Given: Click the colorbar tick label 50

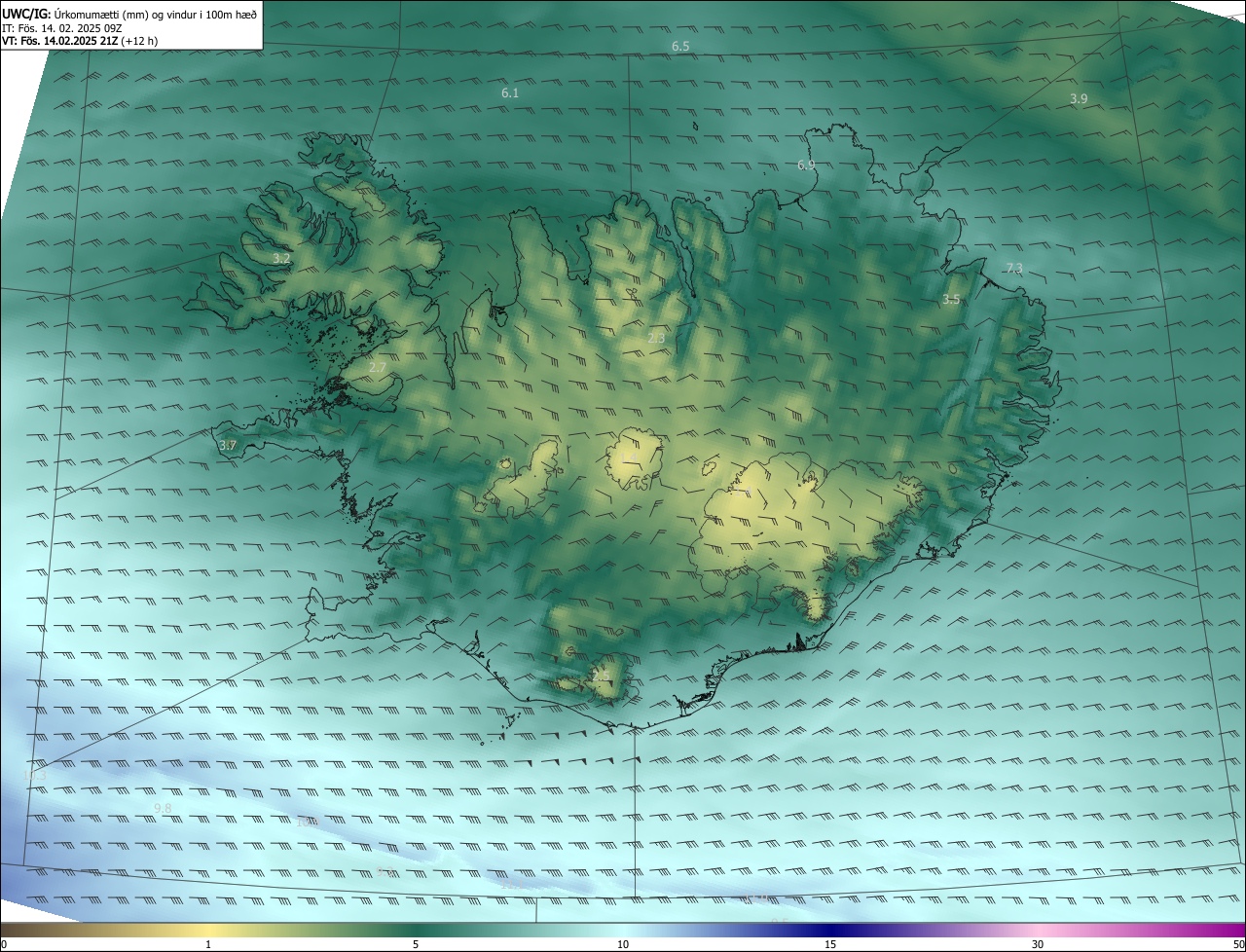Looking at the screenshot, I should tap(1238, 944).
